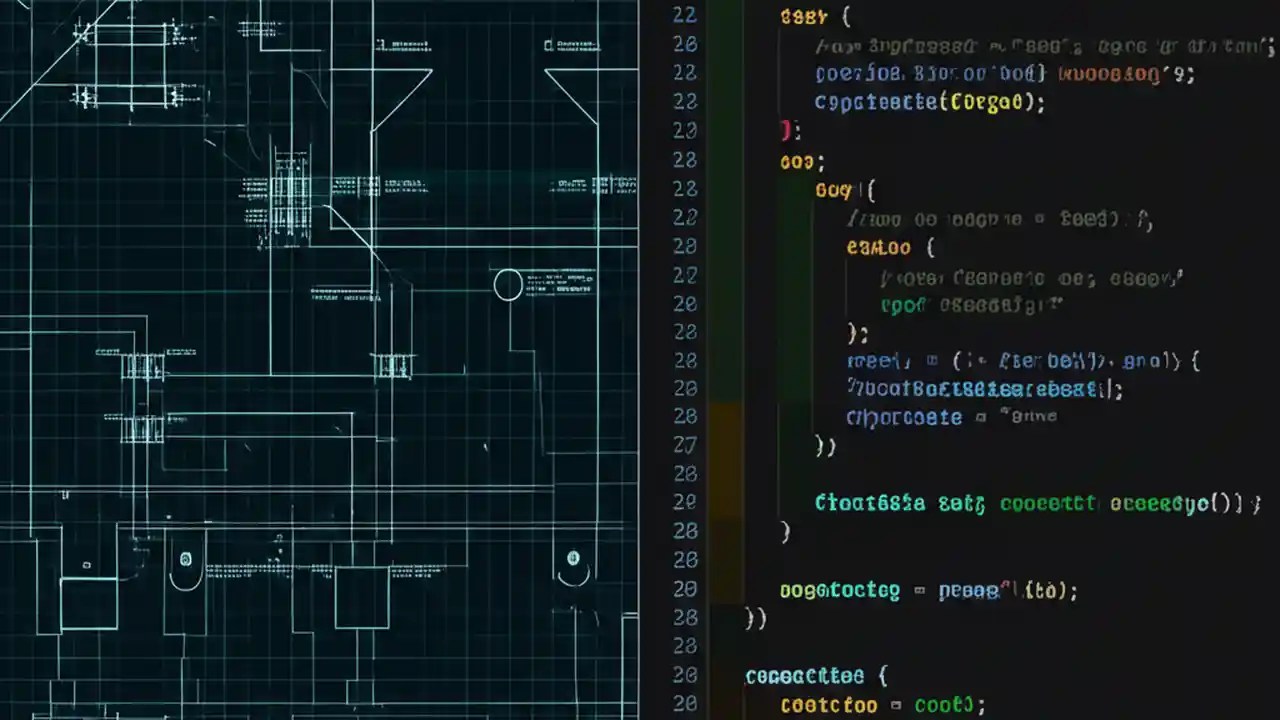
Task: Click the grounded pin symbol at bottom left blueprint
Action: coord(185,560)
